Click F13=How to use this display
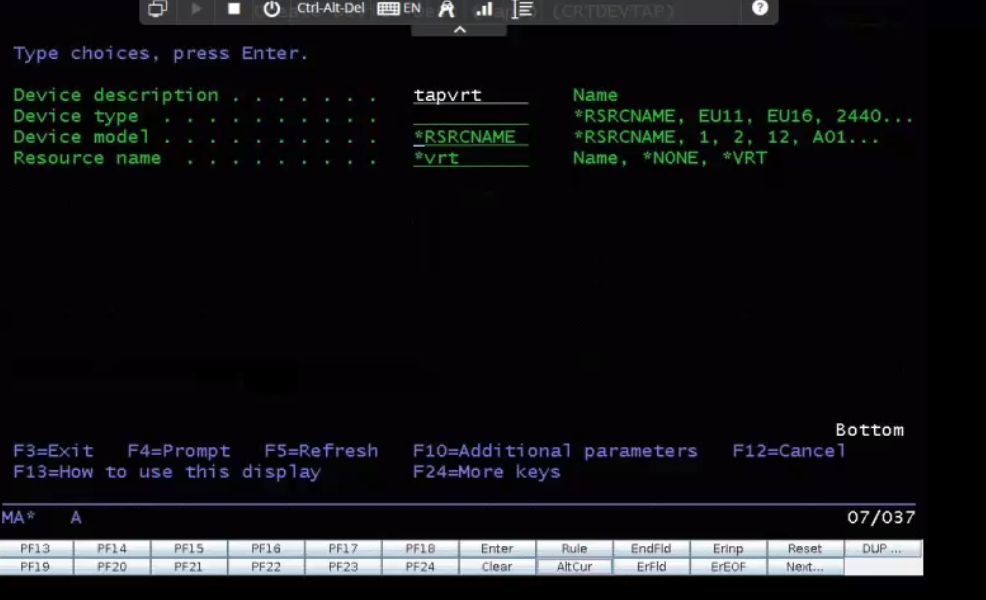Viewport: 986px width, 600px height. pyautogui.click(x=167, y=472)
